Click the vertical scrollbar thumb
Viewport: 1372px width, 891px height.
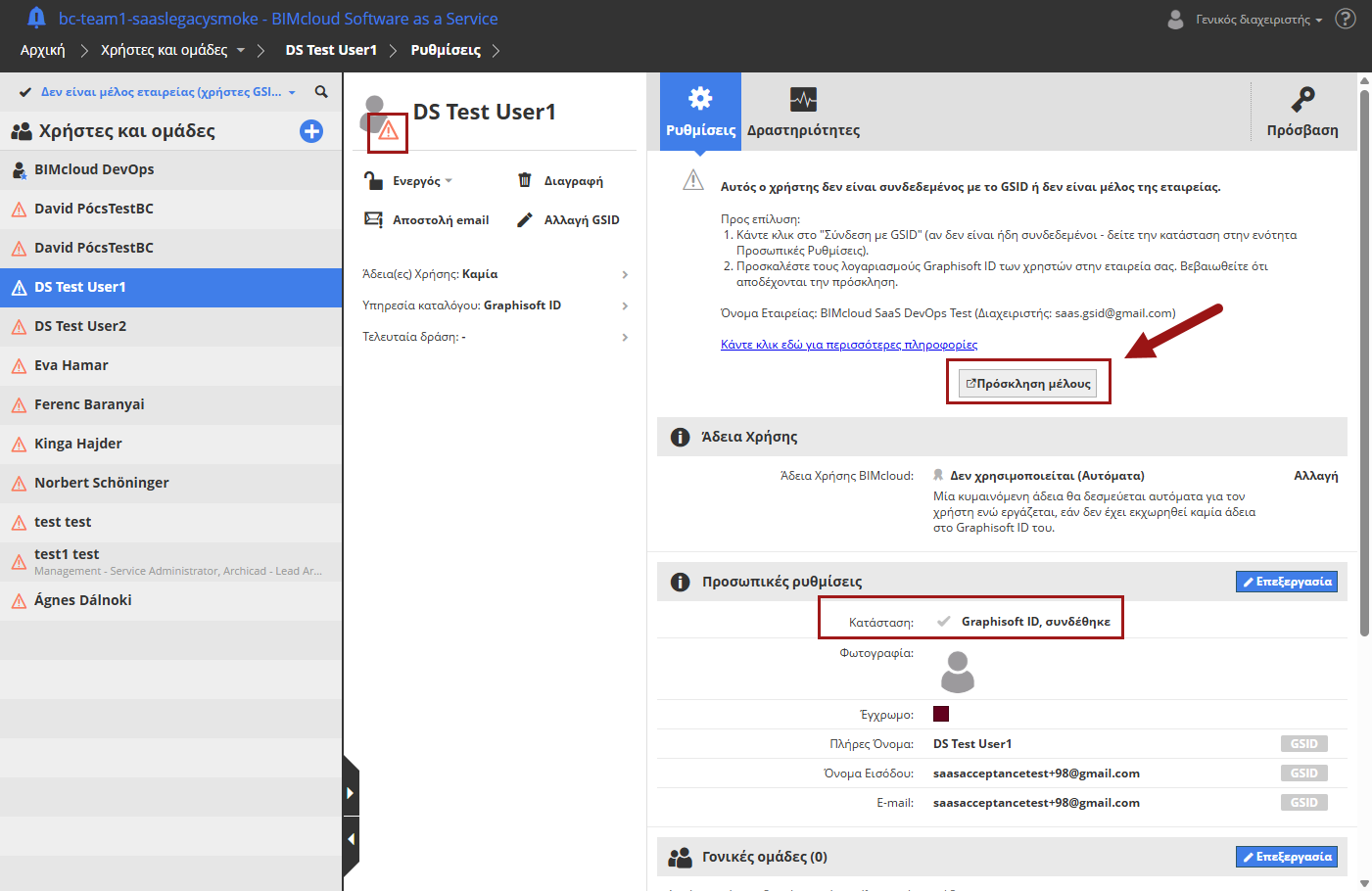(x=1364, y=362)
